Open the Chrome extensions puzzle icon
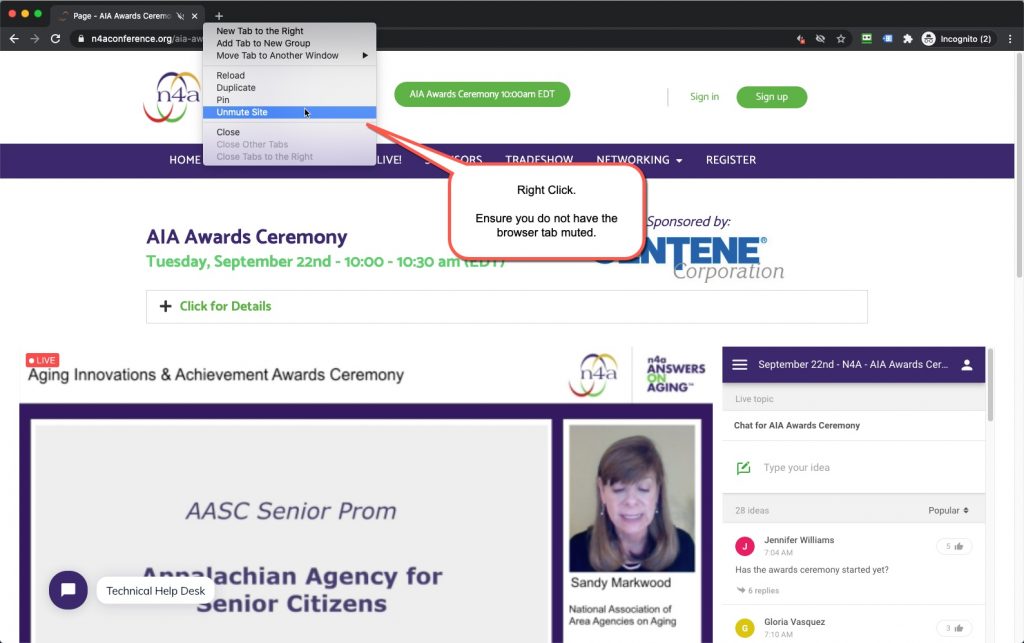Viewport: 1024px width, 643px height. coord(908,39)
